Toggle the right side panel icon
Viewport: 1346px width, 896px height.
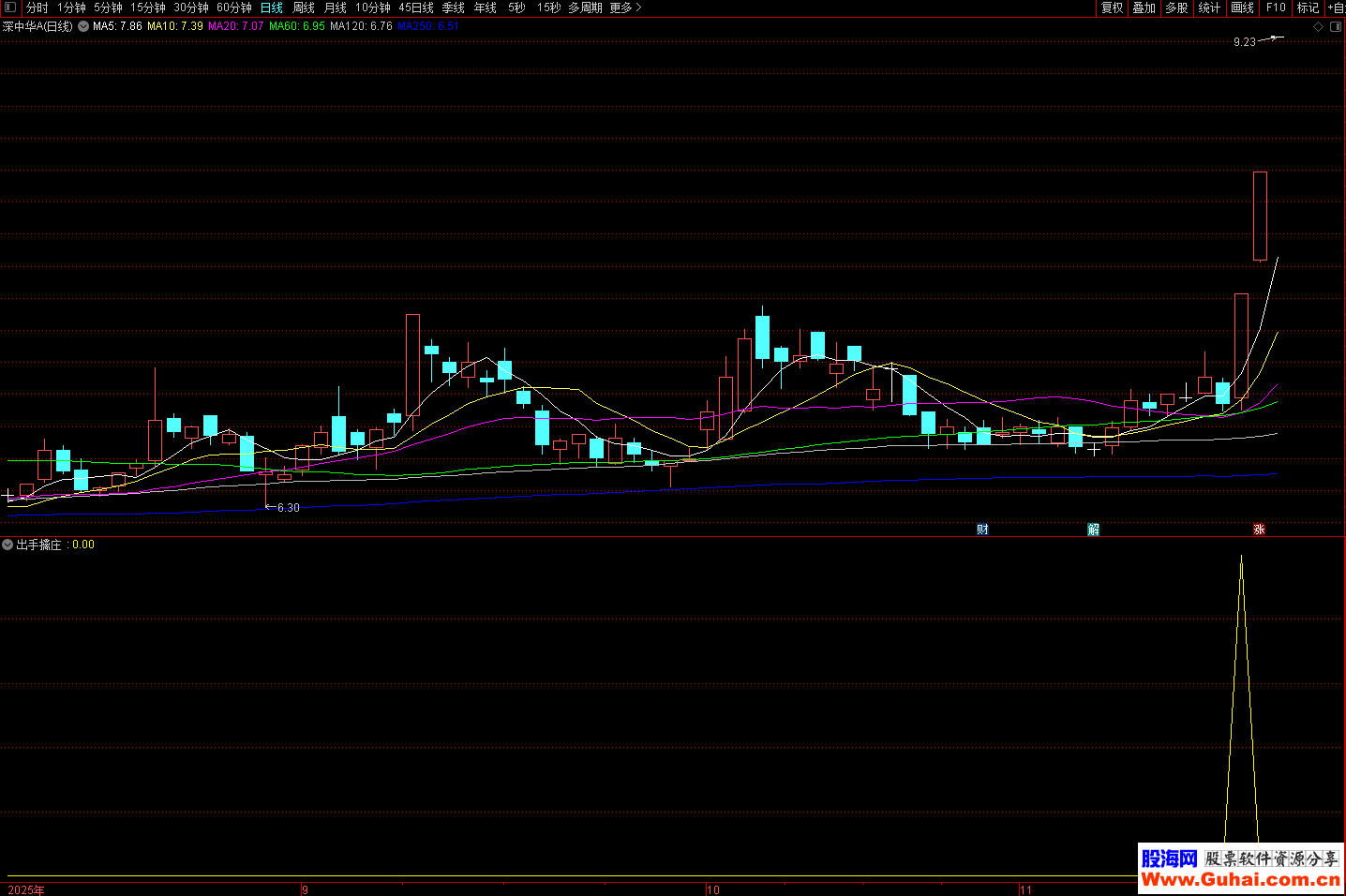pyautogui.click(x=1336, y=27)
